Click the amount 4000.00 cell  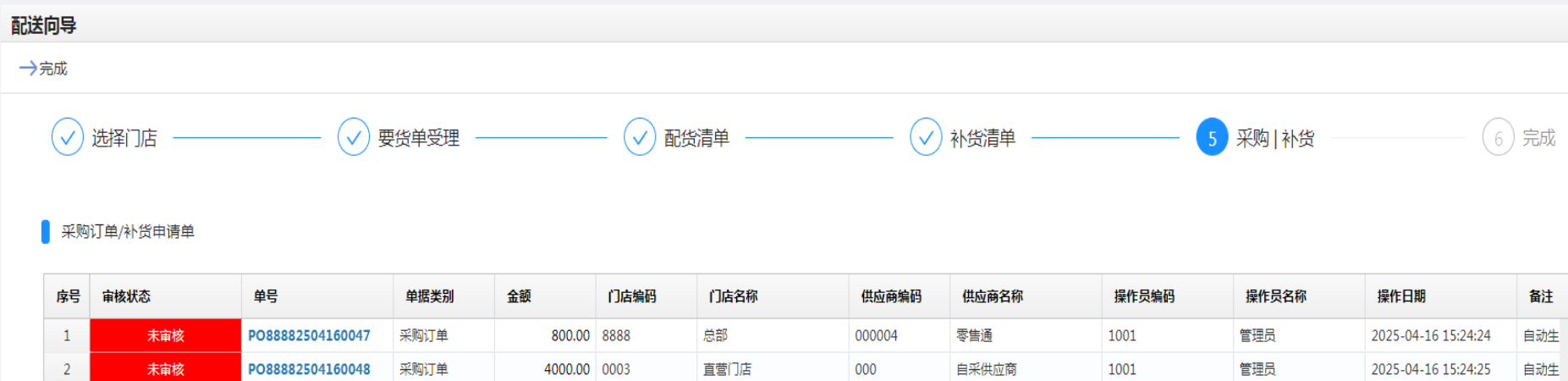click(545, 367)
